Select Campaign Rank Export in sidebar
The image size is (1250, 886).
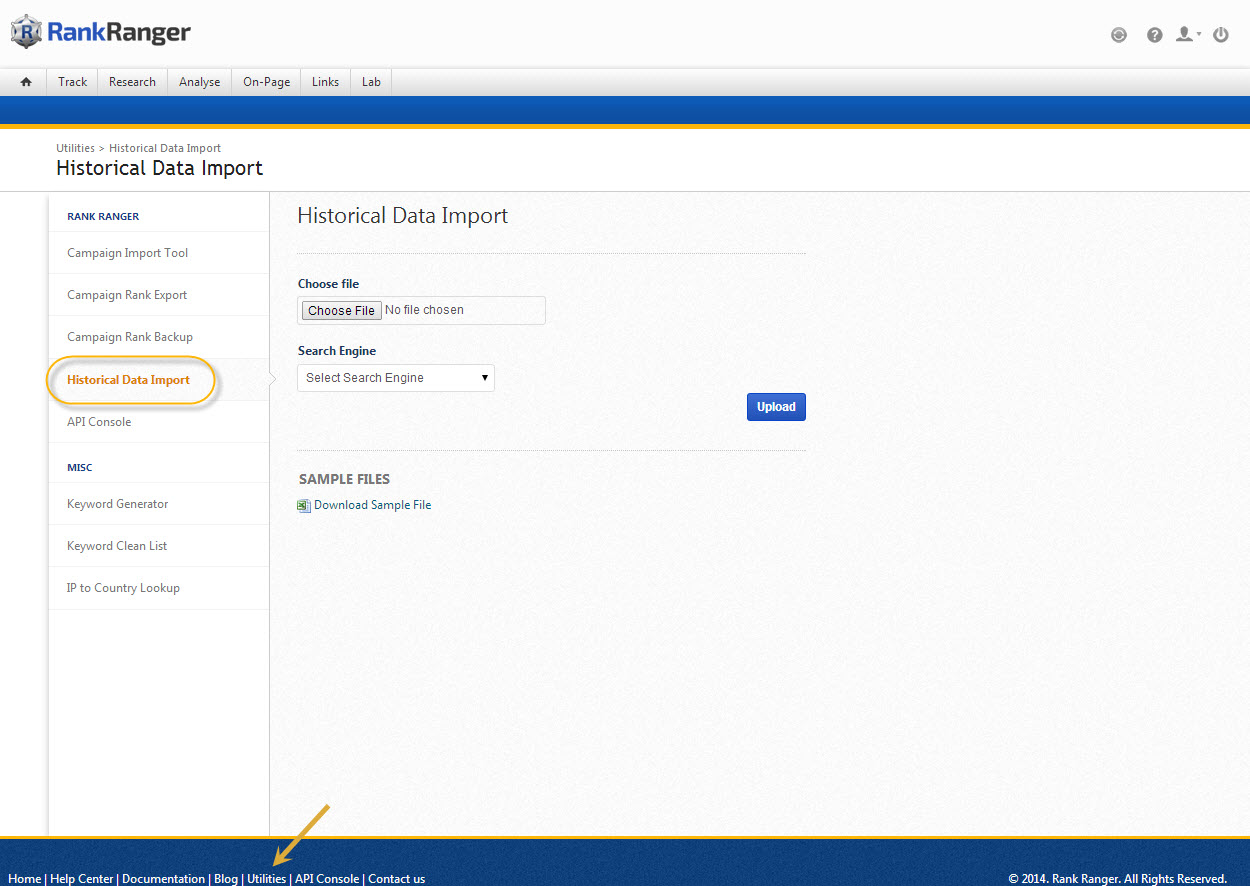click(x=127, y=295)
